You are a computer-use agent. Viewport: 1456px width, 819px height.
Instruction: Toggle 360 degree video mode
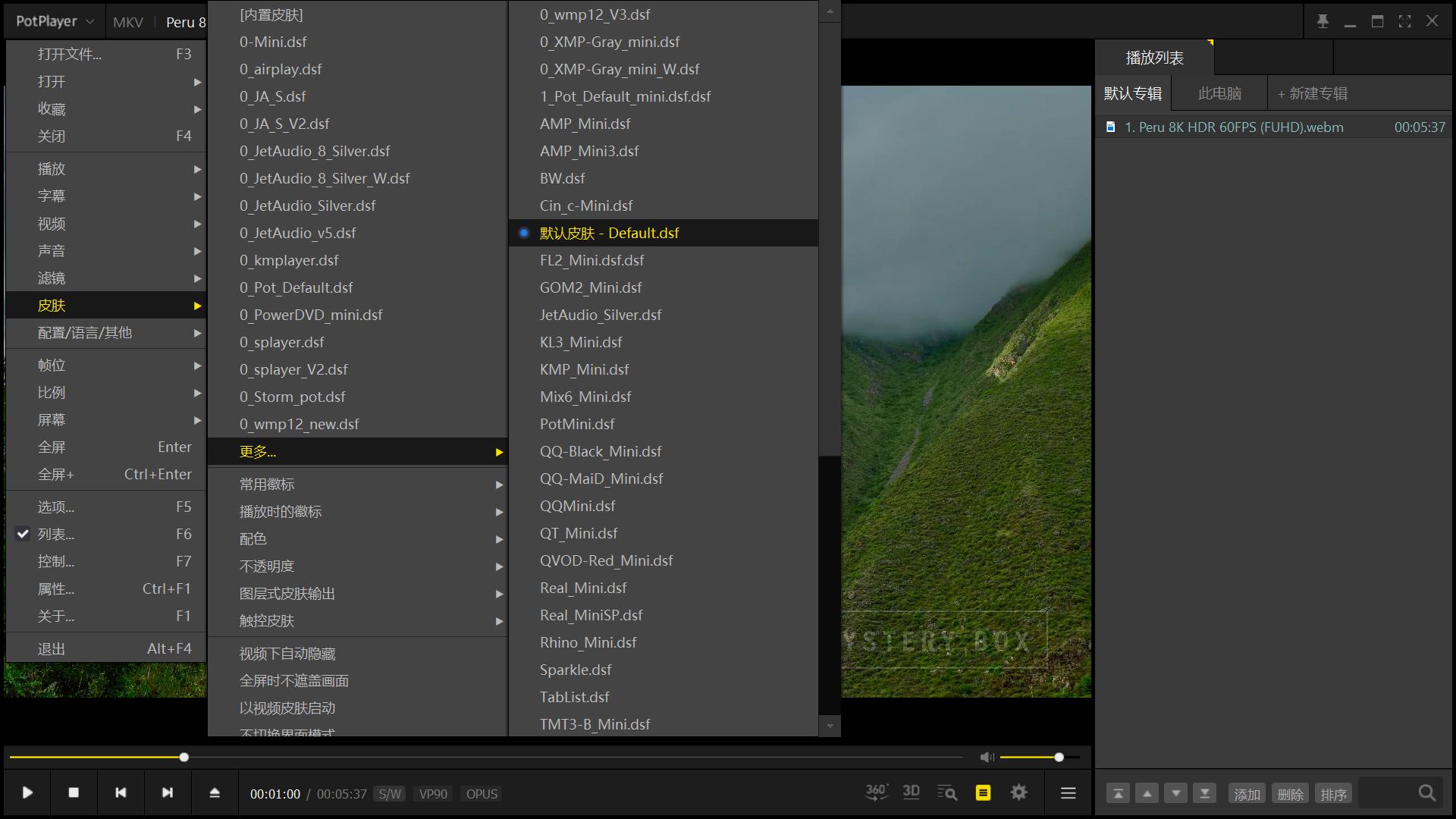click(x=876, y=792)
